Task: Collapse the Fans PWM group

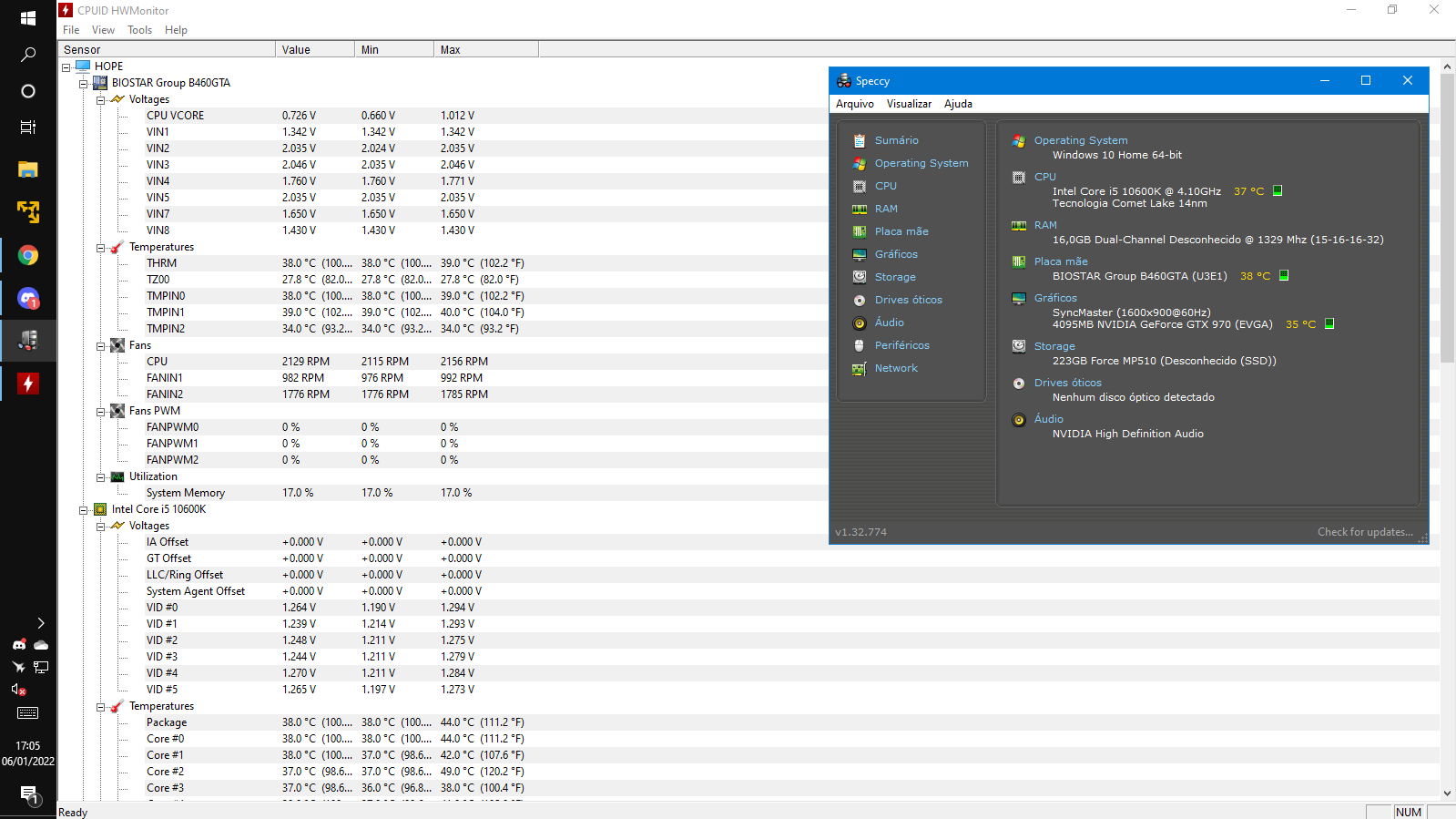Action: [x=100, y=412]
